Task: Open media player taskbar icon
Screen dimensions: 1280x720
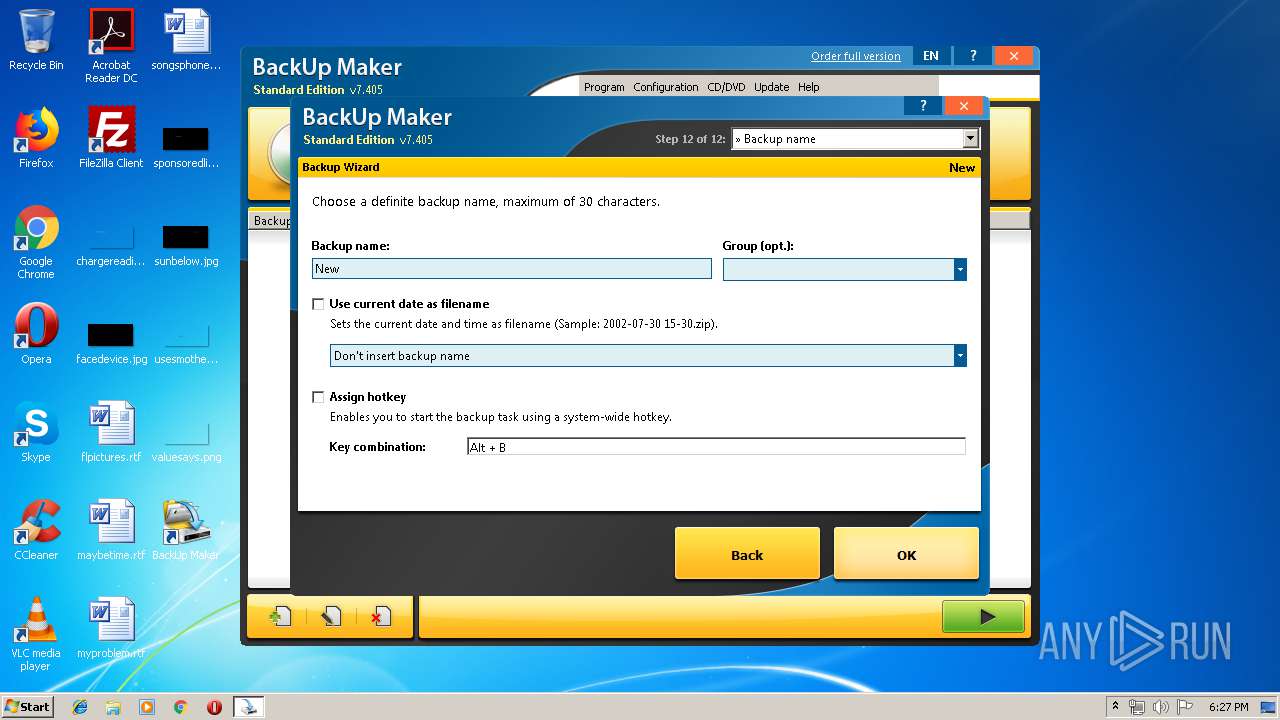Action: pos(147,706)
